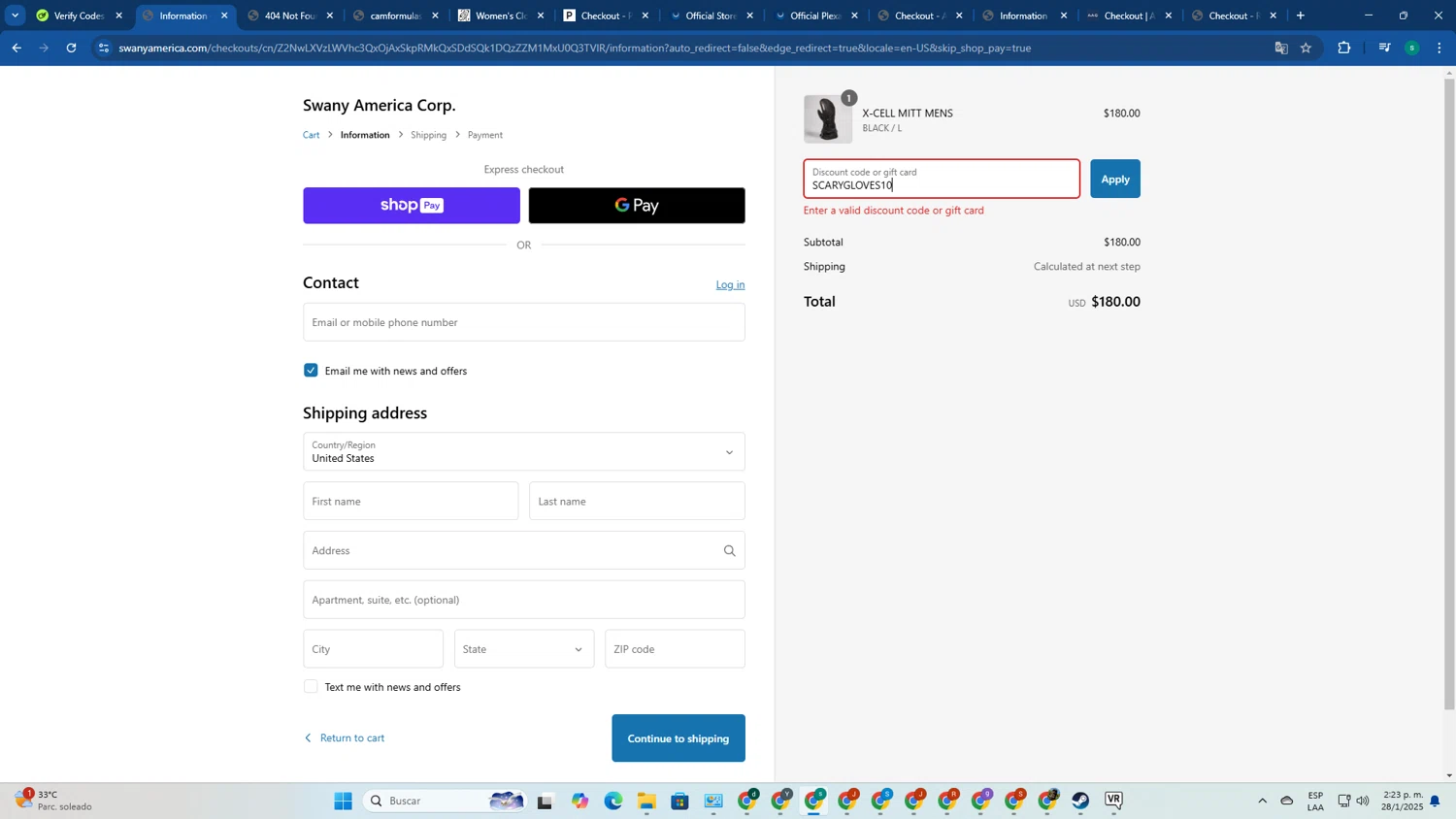Open the weather widget showing 33°C
Screen dimensions: 1456x819
coord(54,801)
